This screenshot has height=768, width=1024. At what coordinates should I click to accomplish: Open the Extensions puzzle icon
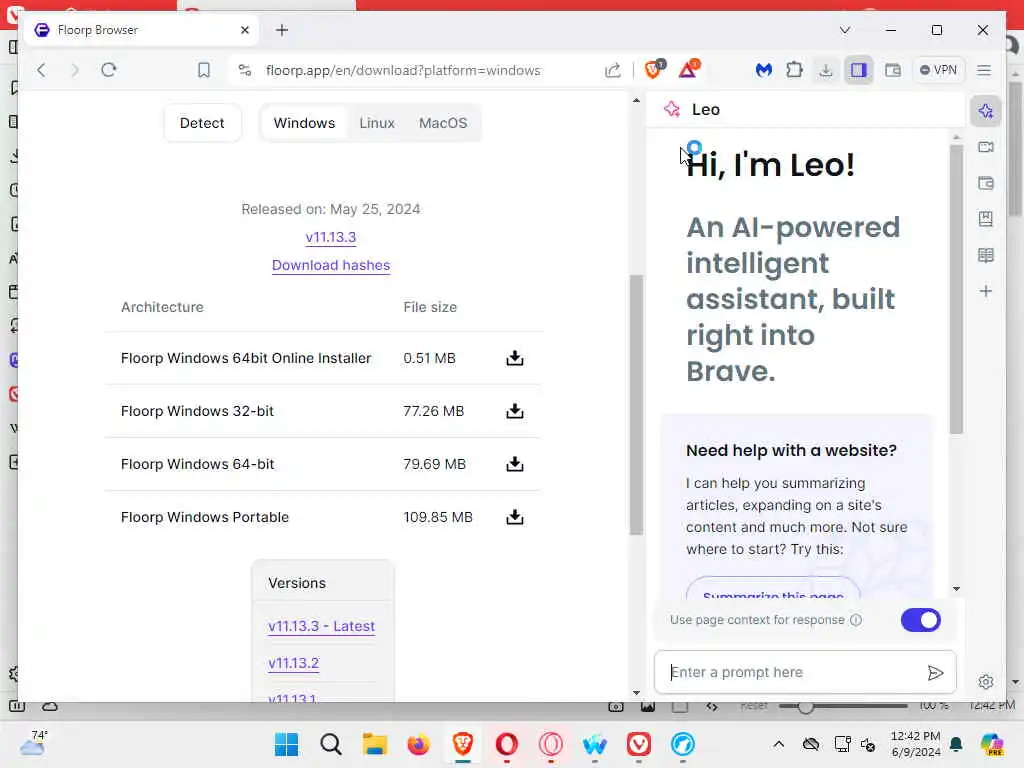pos(794,70)
